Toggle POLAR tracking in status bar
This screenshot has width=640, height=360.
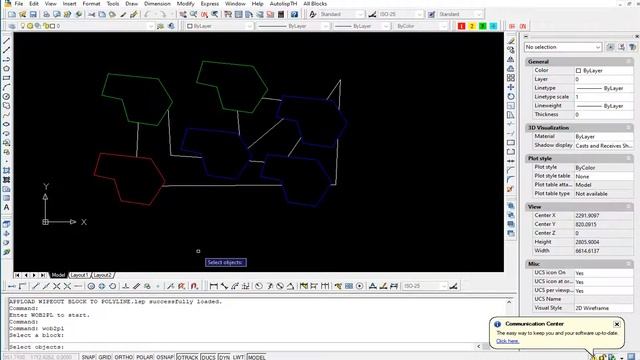click(x=144, y=357)
